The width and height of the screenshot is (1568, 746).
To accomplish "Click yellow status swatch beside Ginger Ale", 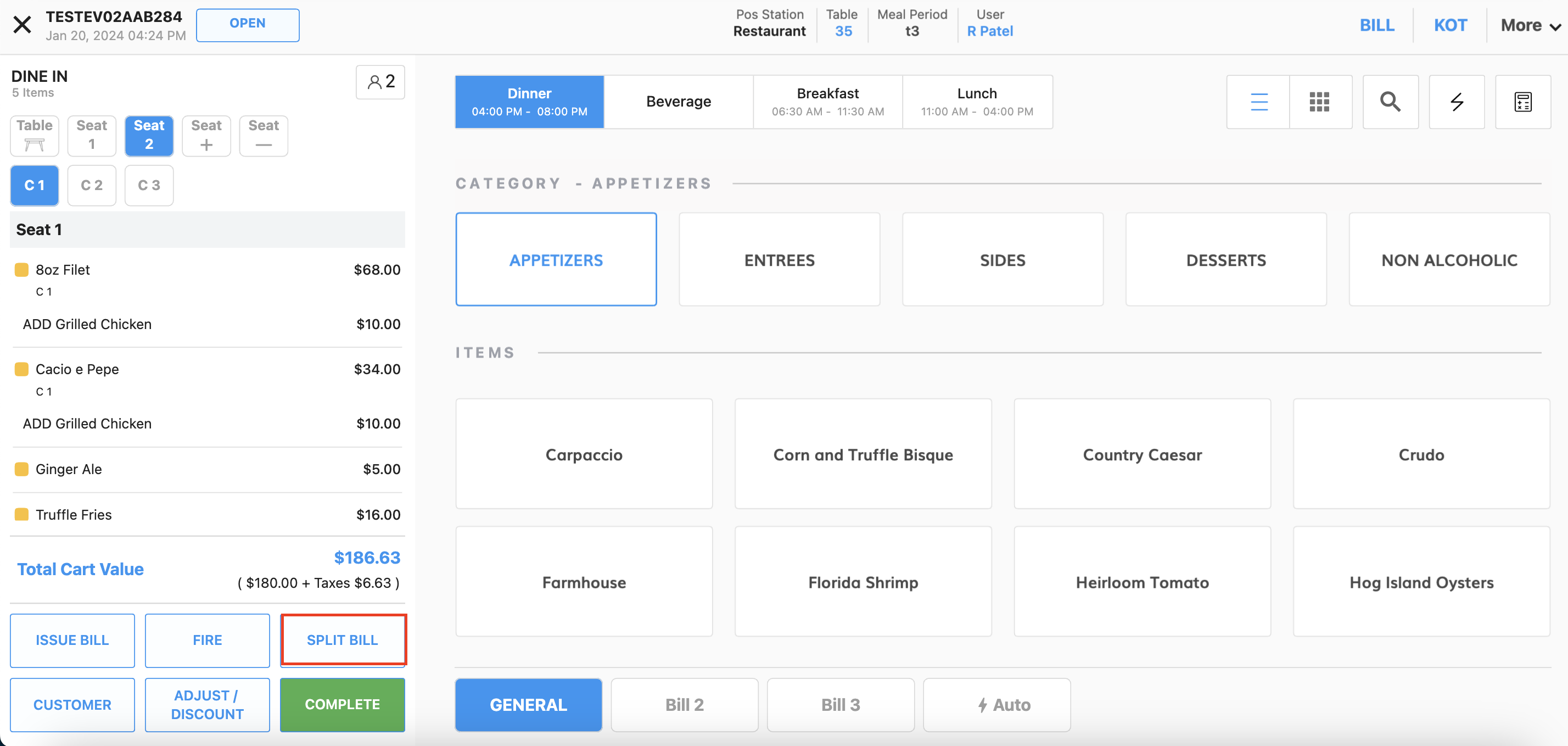I will (x=21, y=469).
